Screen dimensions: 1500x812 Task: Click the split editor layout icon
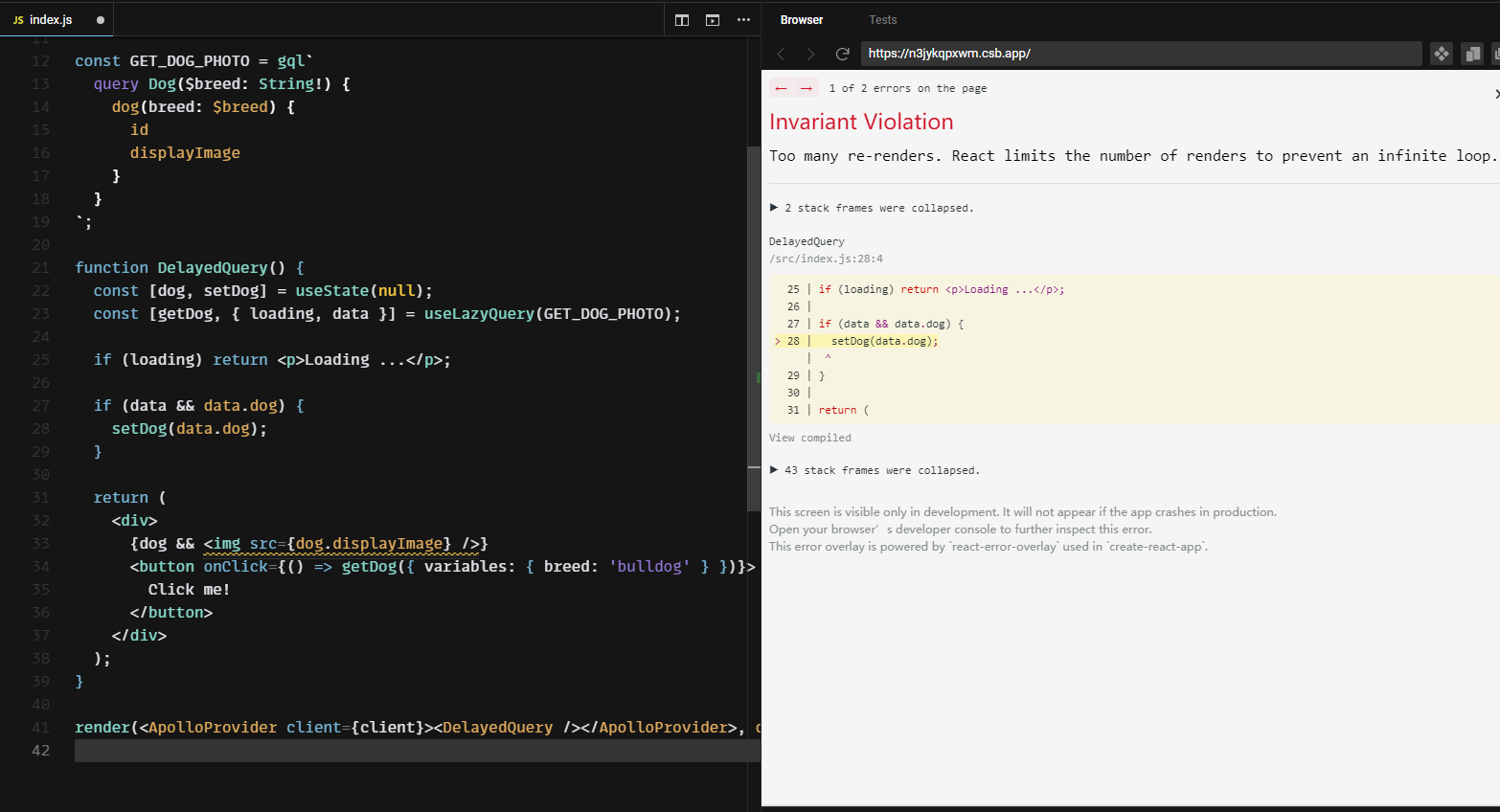(x=682, y=20)
